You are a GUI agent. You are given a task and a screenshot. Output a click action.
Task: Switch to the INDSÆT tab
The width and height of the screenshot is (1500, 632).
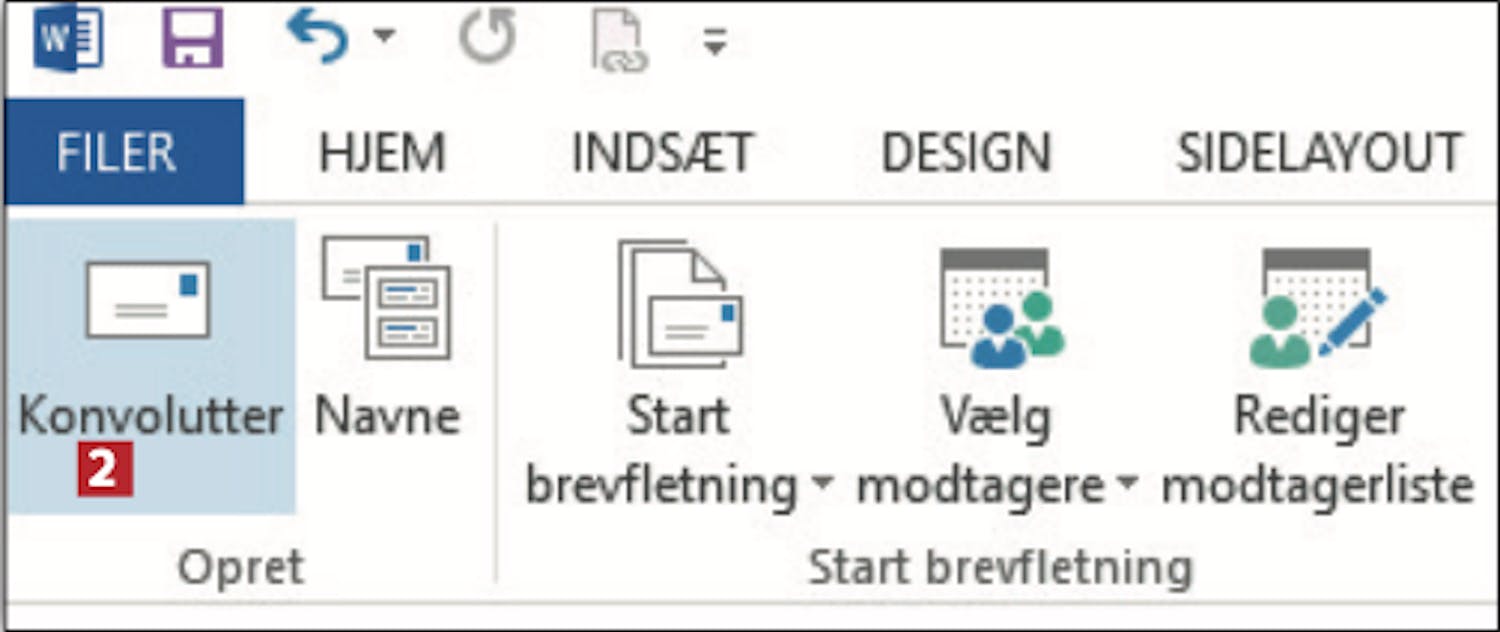pyautogui.click(x=661, y=154)
